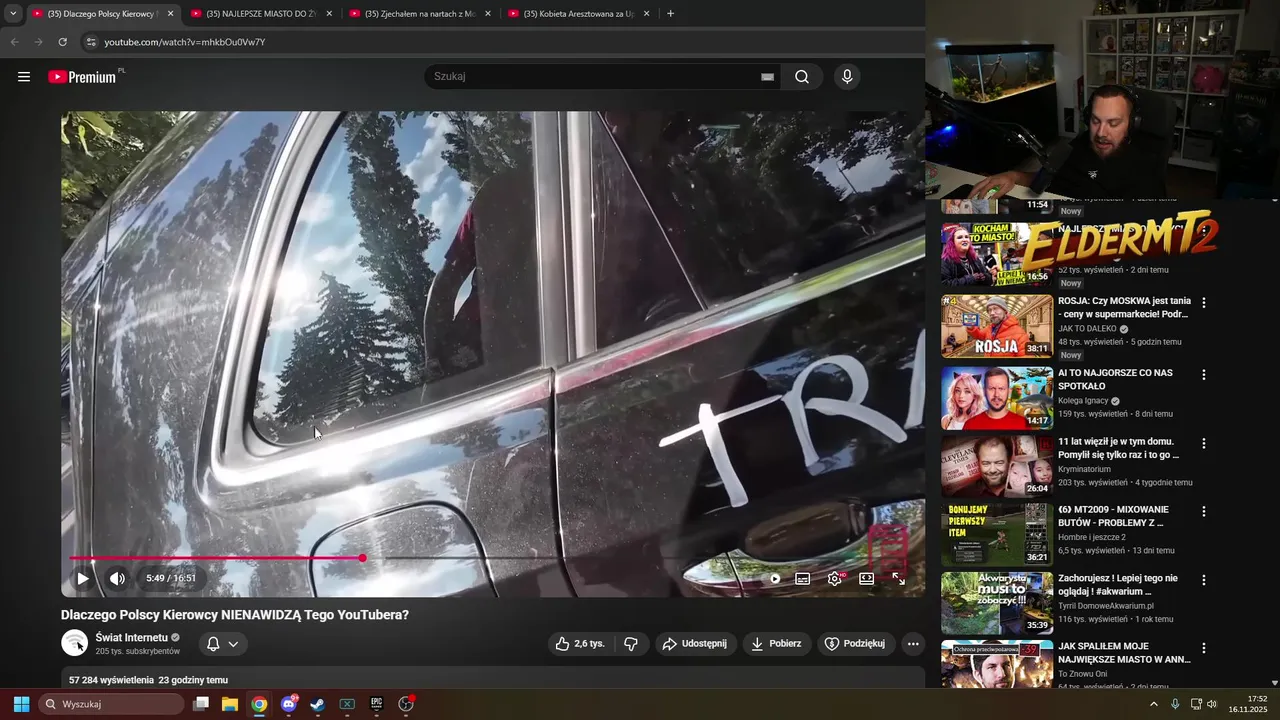The height and width of the screenshot is (720, 1280).
Task: Open the Kolega Ignacy channel link
Action: click(1083, 401)
